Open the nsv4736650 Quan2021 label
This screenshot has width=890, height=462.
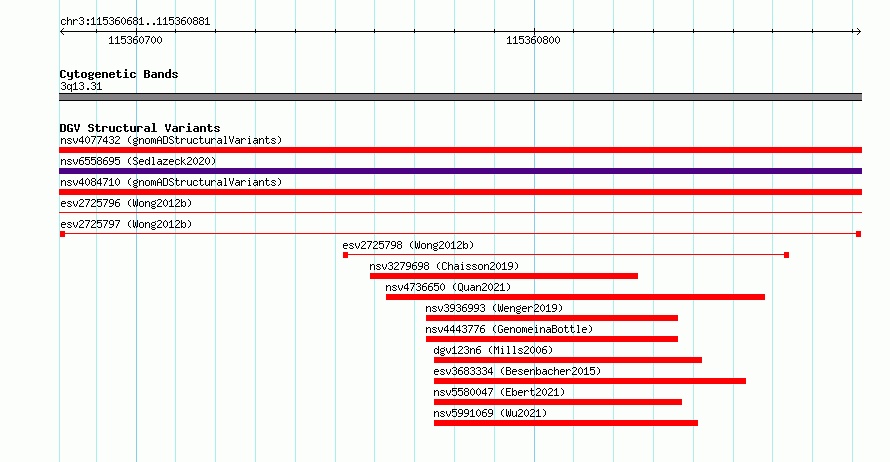click(448, 287)
